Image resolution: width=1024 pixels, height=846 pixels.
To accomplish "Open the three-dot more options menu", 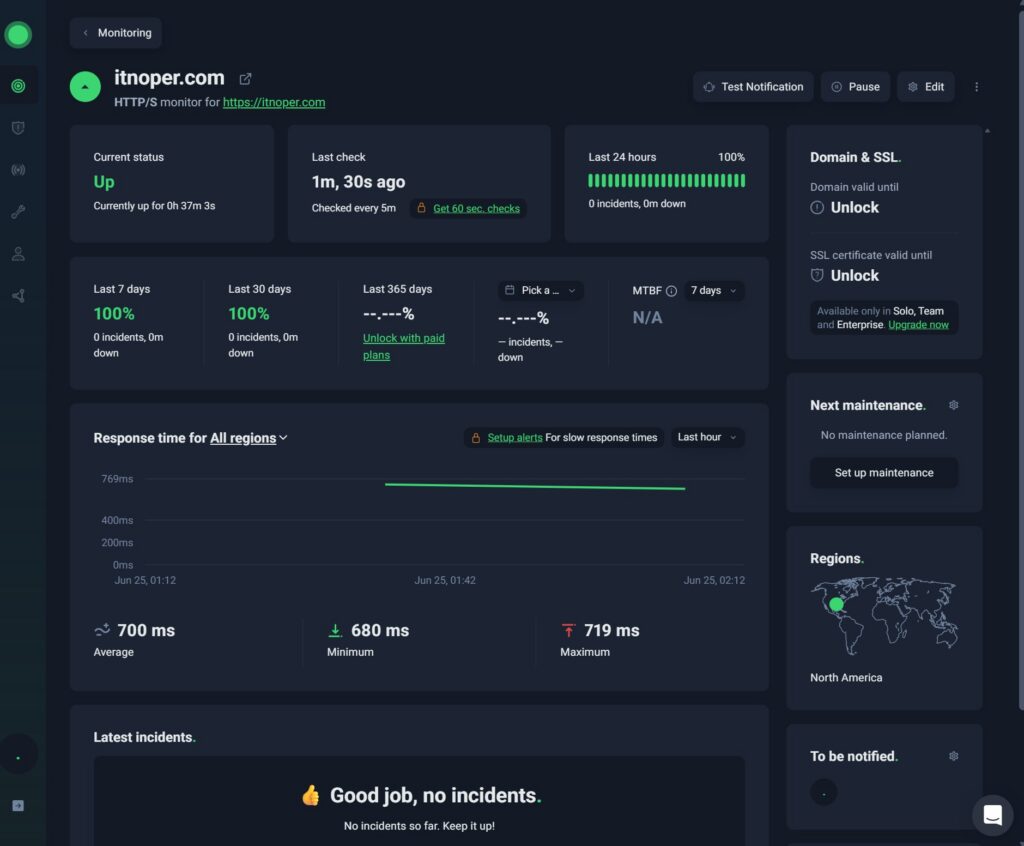I will coord(976,87).
